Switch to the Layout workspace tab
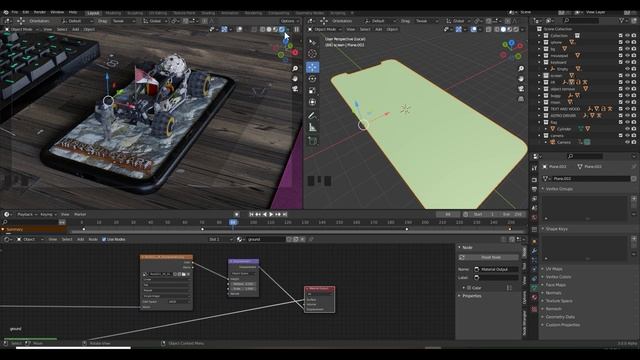The width and height of the screenshot is (640, 360). coord(93,13)
